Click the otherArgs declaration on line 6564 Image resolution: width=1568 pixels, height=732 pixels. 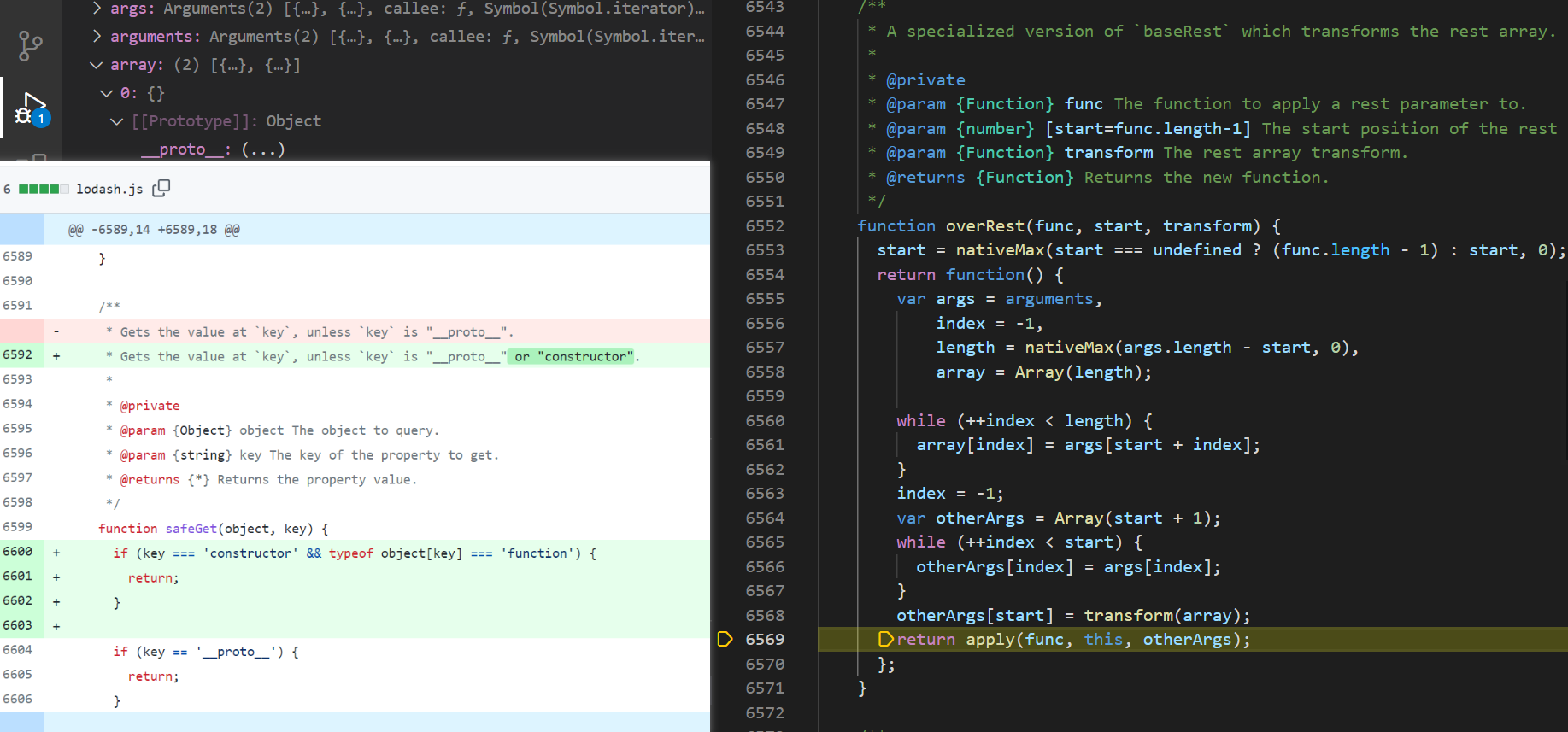click(x=979, y=518)
